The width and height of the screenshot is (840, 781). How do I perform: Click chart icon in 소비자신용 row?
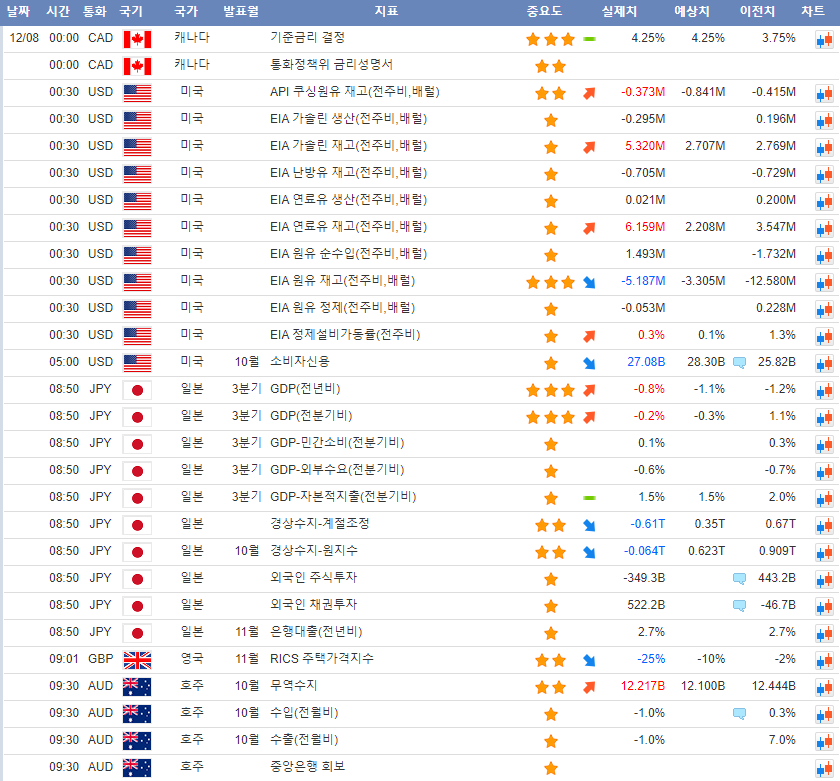(x=823, y=364)
